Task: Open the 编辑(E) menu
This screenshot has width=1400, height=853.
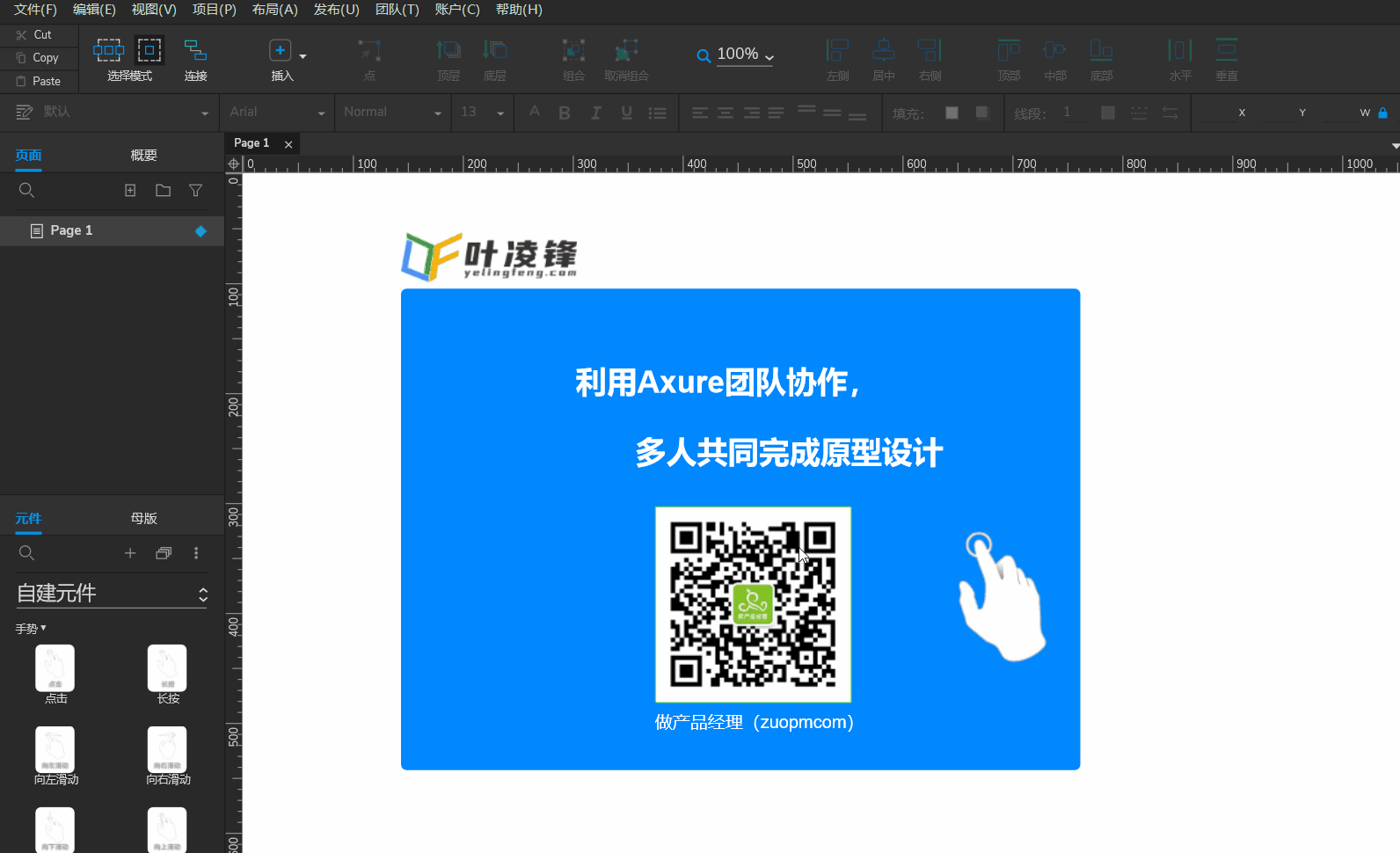Action: 94,10
